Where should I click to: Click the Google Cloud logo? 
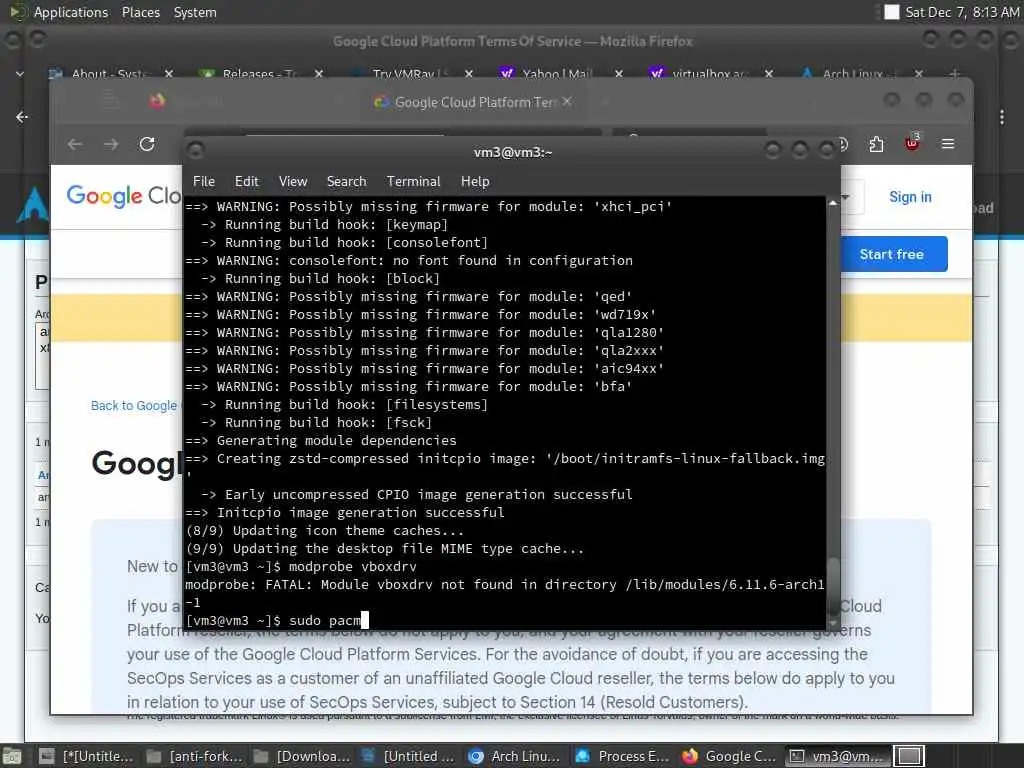123,196
